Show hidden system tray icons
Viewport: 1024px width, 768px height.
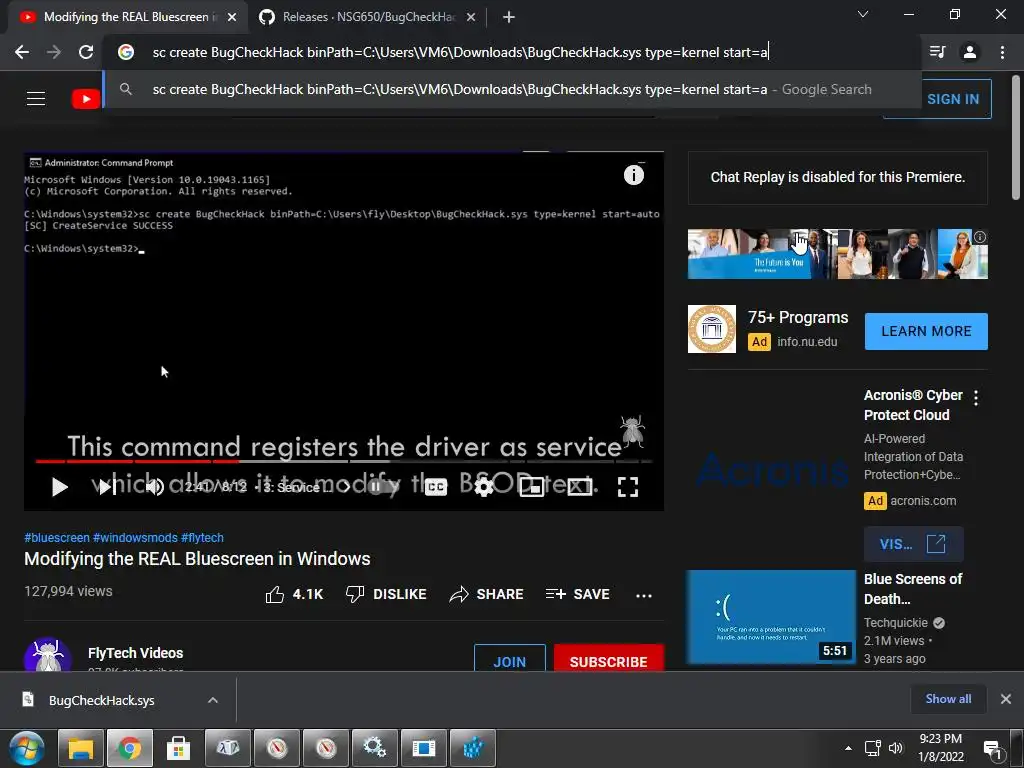coord(848,748)
